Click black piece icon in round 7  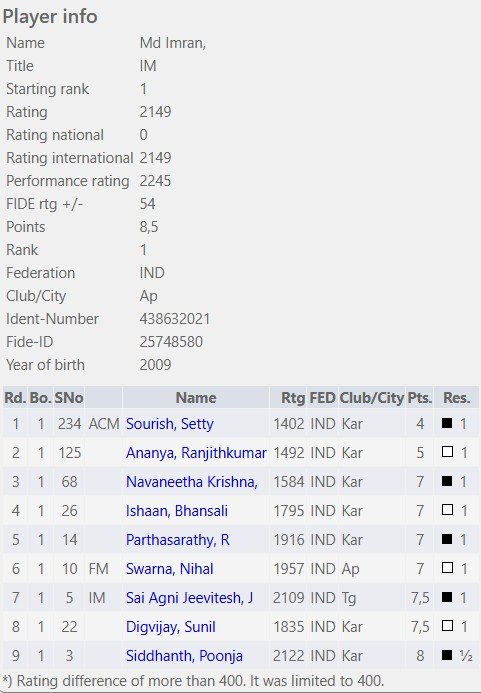point(447,597)
